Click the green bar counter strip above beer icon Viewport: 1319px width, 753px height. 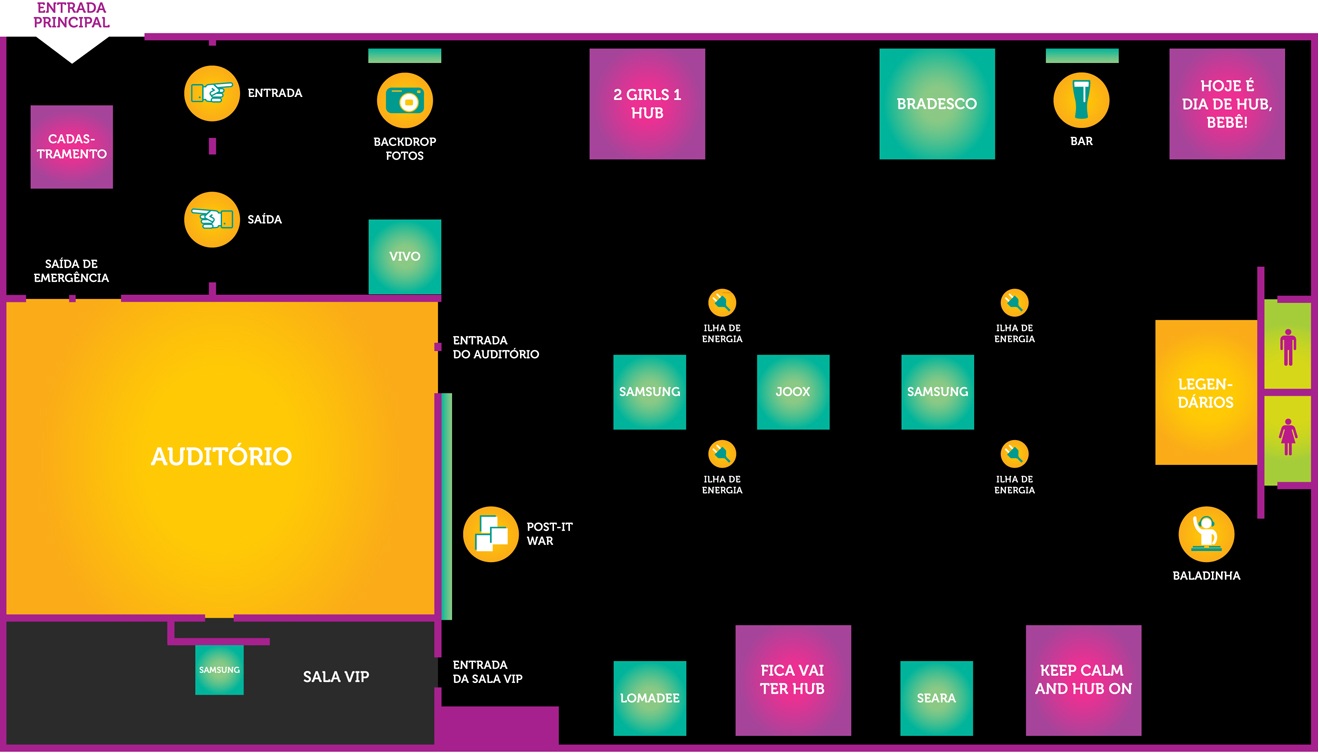tap(1082, 56)
